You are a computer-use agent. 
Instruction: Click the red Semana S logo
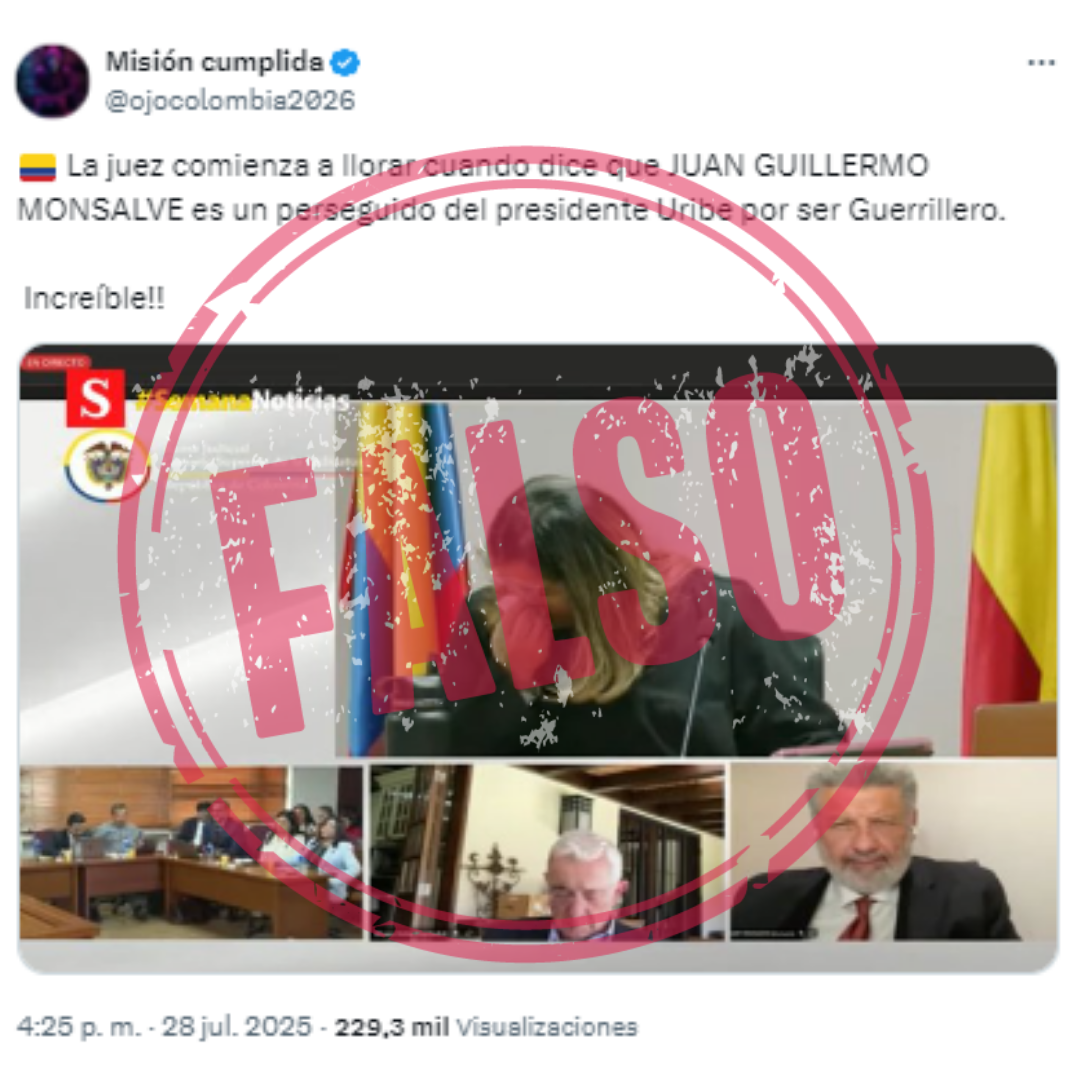(x=96, y=399)
